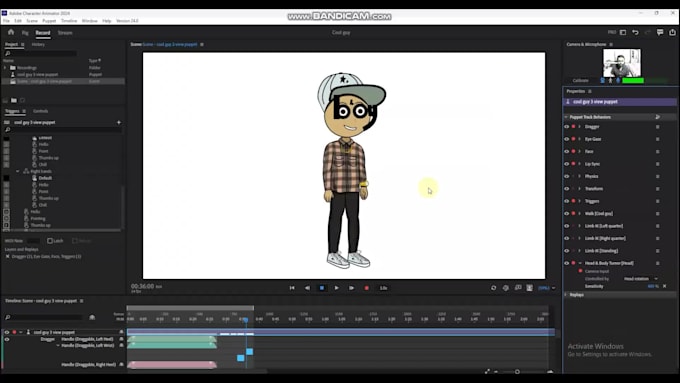Select the green Left Heel dragger take

172,339
